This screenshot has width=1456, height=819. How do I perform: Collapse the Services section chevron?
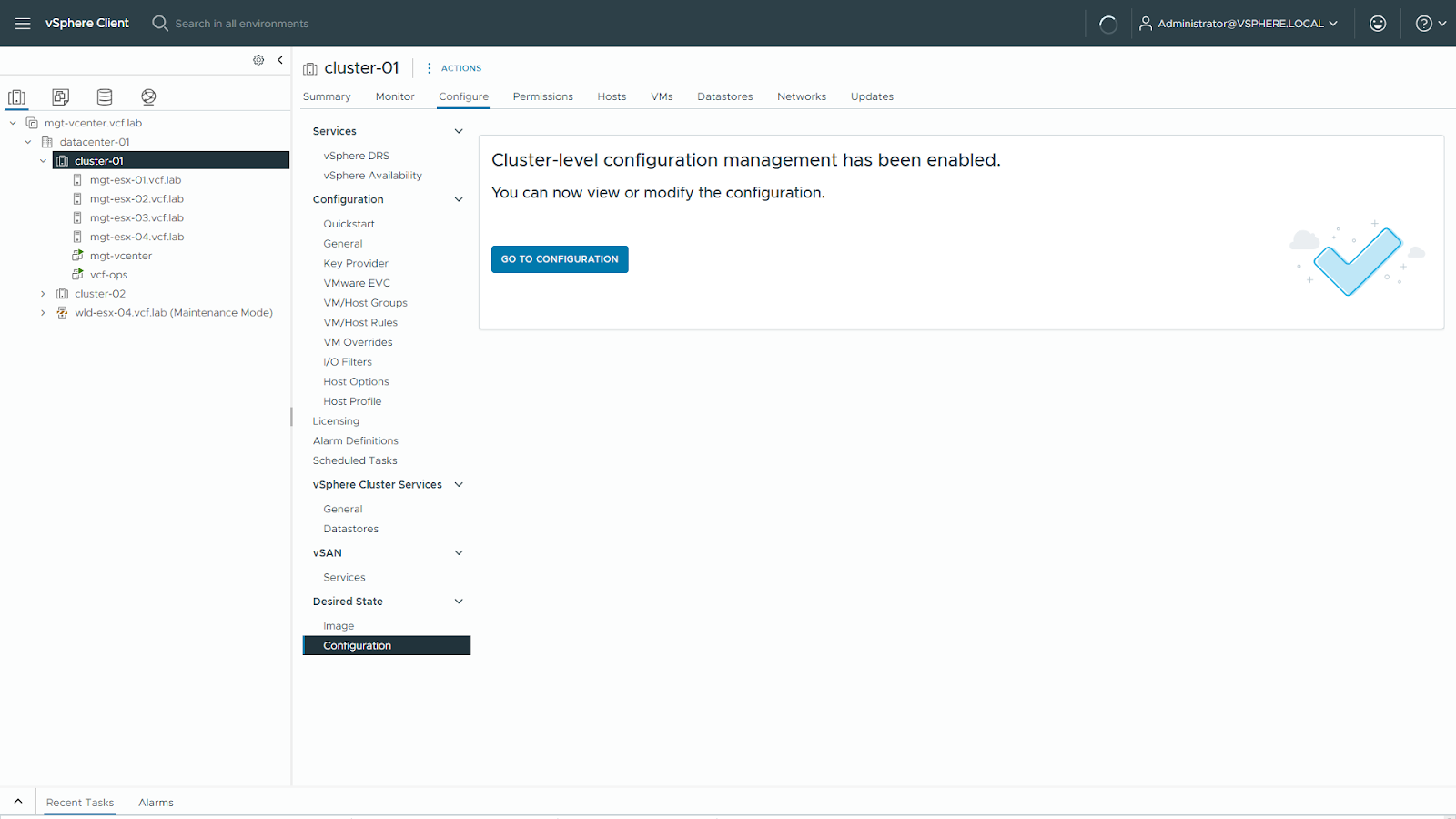pos(459,131)
